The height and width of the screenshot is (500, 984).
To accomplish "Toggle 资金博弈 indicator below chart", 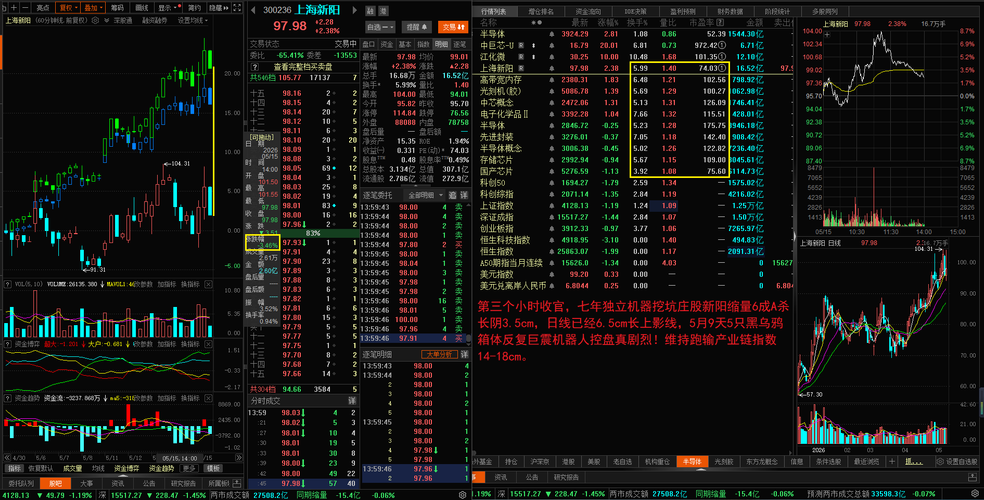I will (127, 468).
